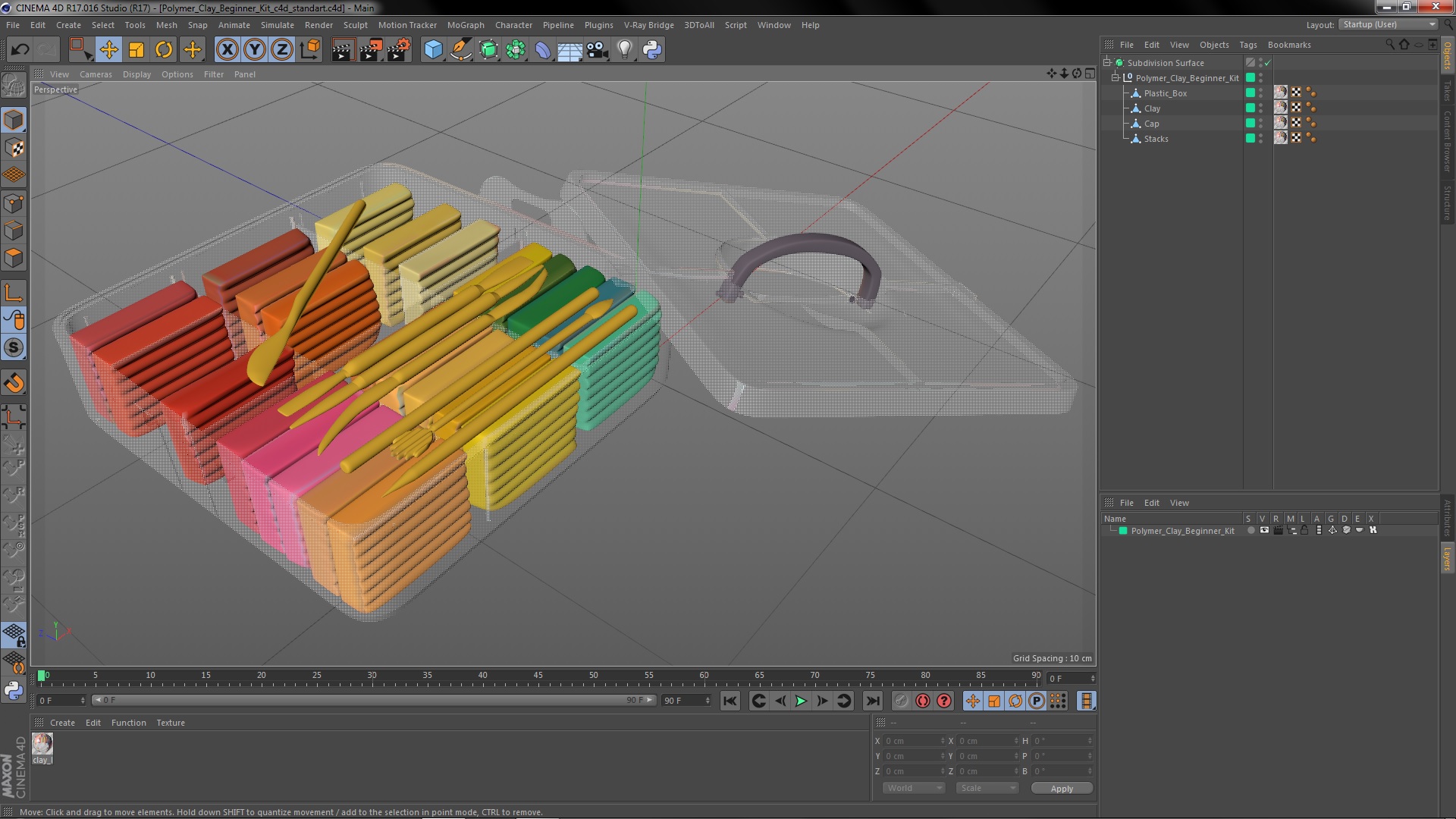The image size is (1456, 819).
Task: Select the Live Selection tool
Action: 80,50
